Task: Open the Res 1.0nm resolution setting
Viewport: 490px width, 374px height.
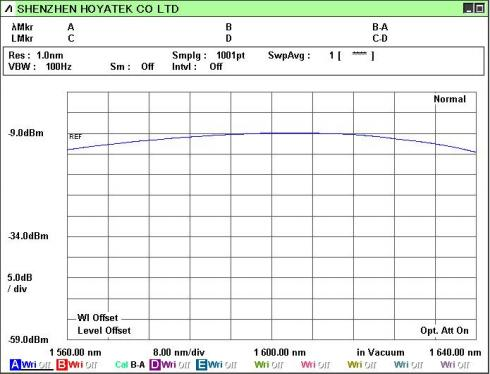Action: click(x=36, y=55)
